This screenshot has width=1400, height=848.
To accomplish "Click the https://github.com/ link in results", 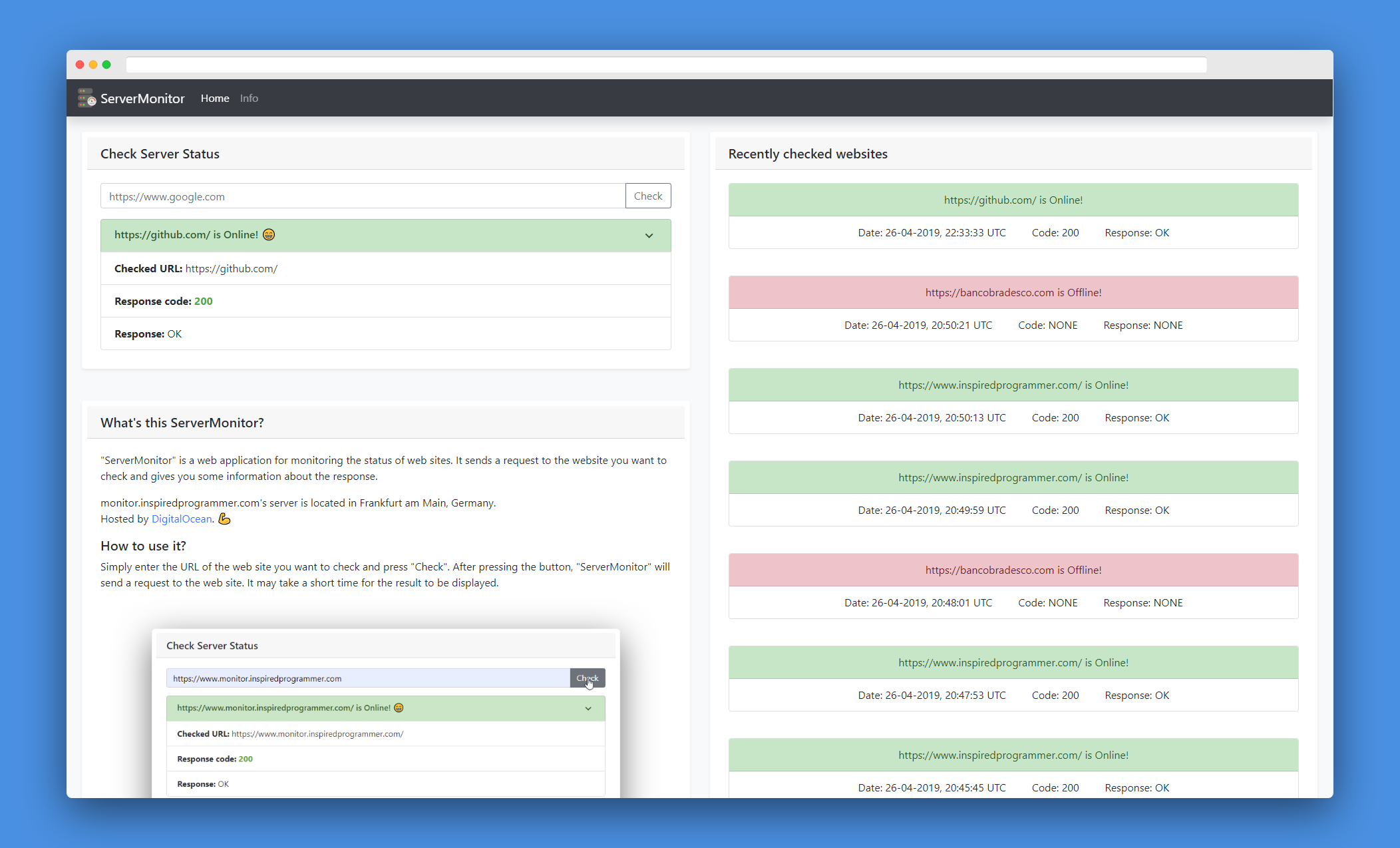I will click(231, 268).
